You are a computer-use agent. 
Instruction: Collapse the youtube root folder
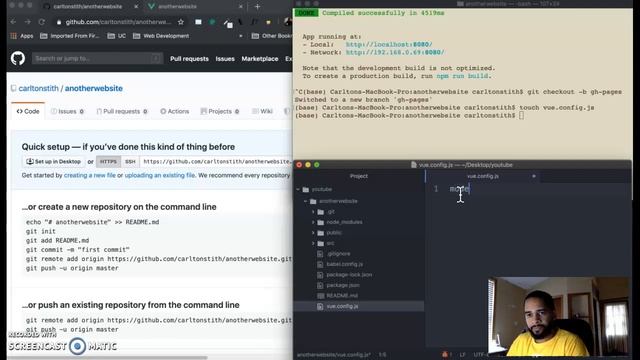point(298,189)
